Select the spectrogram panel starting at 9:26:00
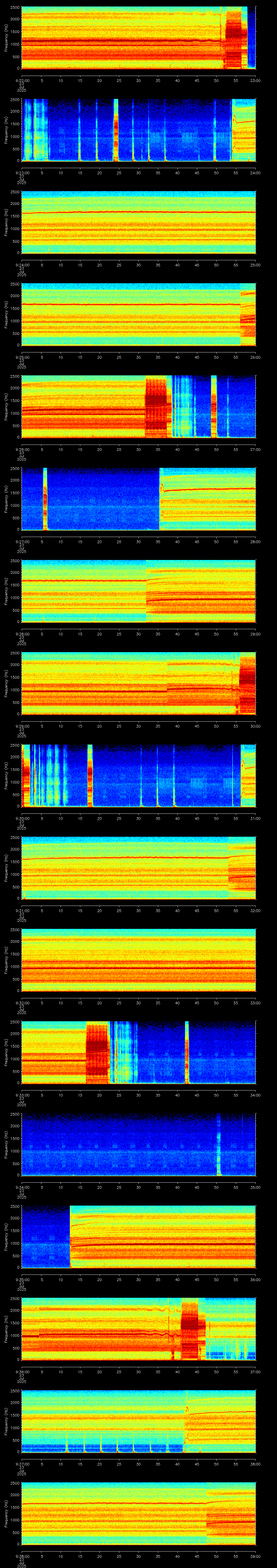 [138, 407]
